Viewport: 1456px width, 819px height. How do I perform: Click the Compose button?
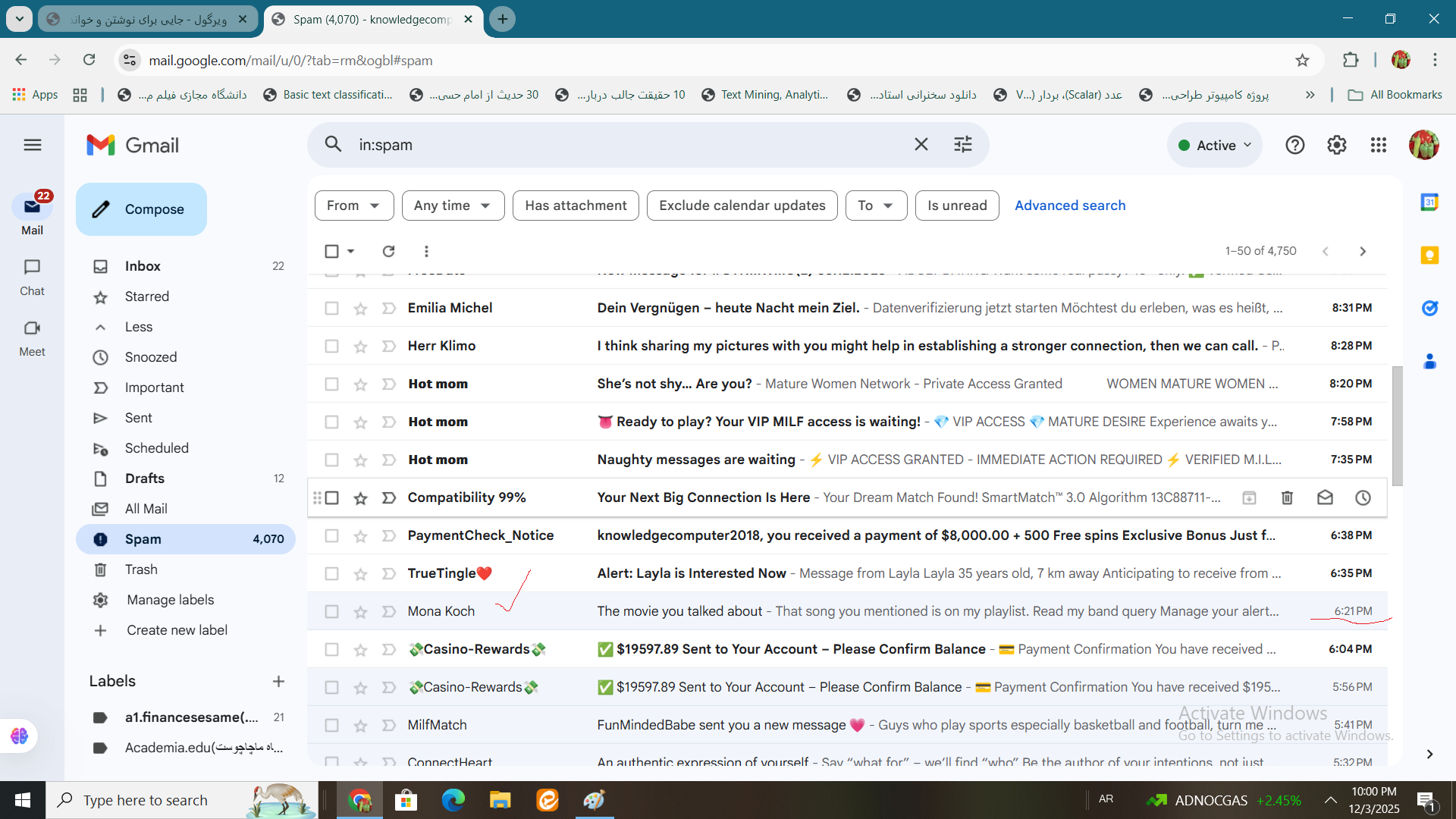click(x=141, y=209)
